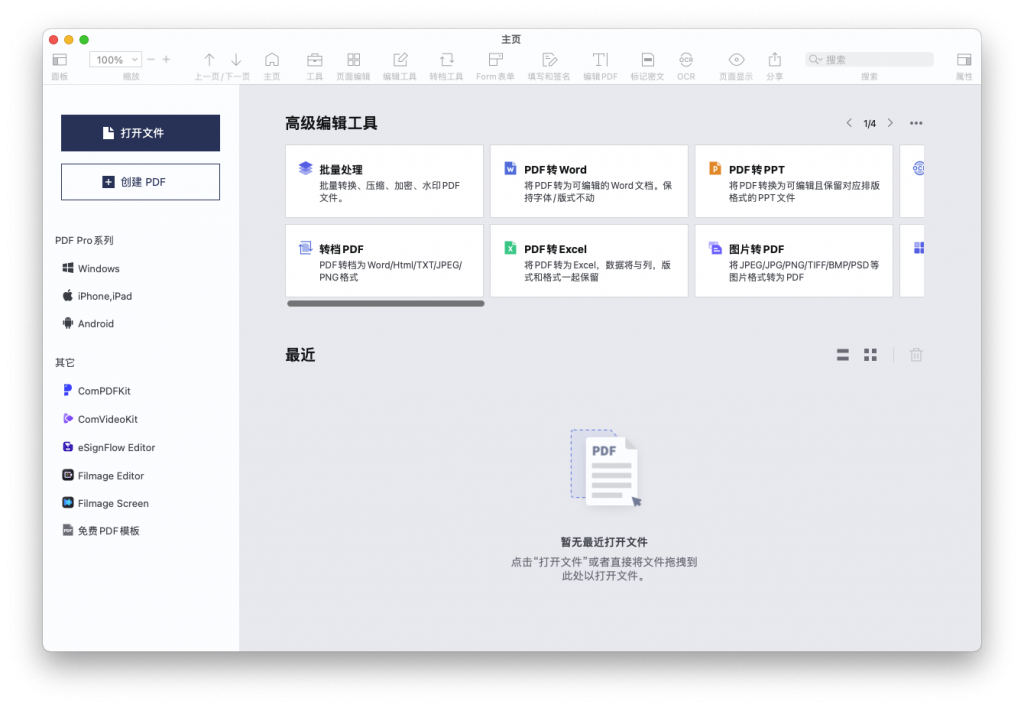Go to previous page with up arrow

pos(209,59)
